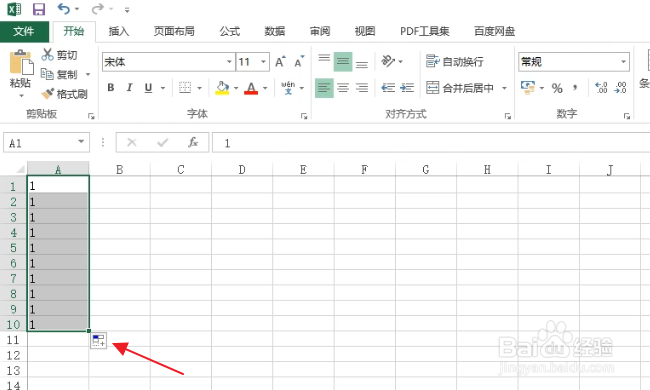Click 剪切 cut button

pos(59,55)
